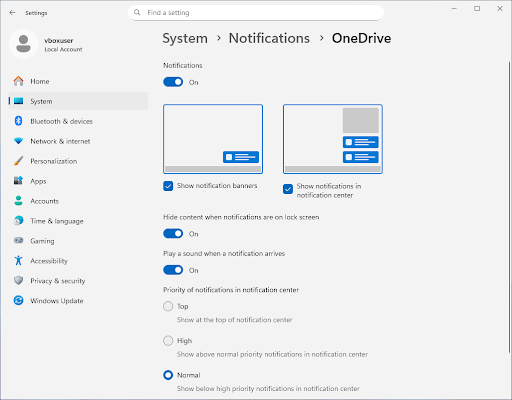Click the Apps icon in sidebar

[x=19, y=181]
